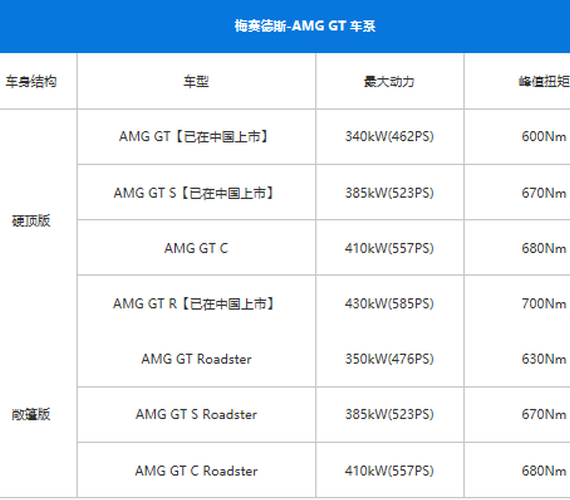This screenshot has height=500, width=570.
Task: Click 680Nm in the GT C Roadster row
Action: point(544,471)
